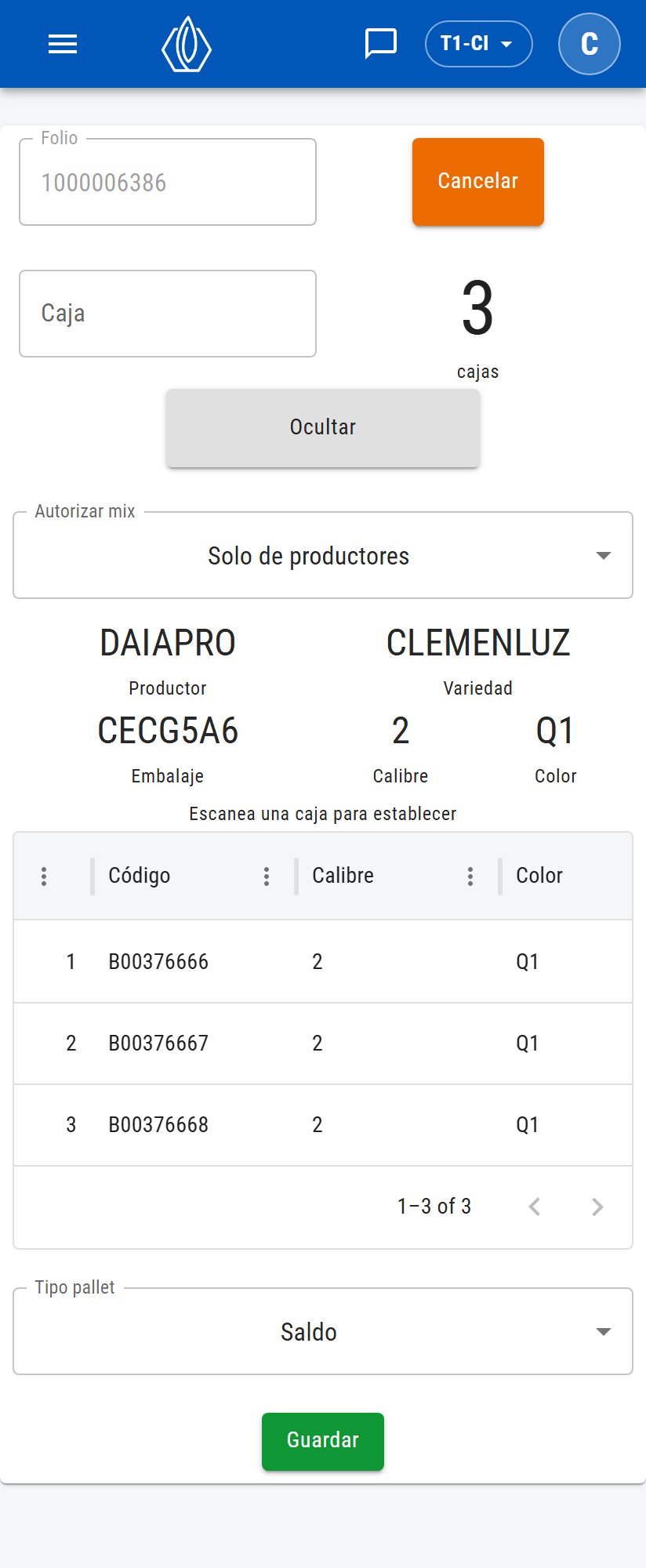Open the first column's three-dot menu
The width and height of the screenshot is (646, 1568).
pyautogui.click(x=44, y=876)
